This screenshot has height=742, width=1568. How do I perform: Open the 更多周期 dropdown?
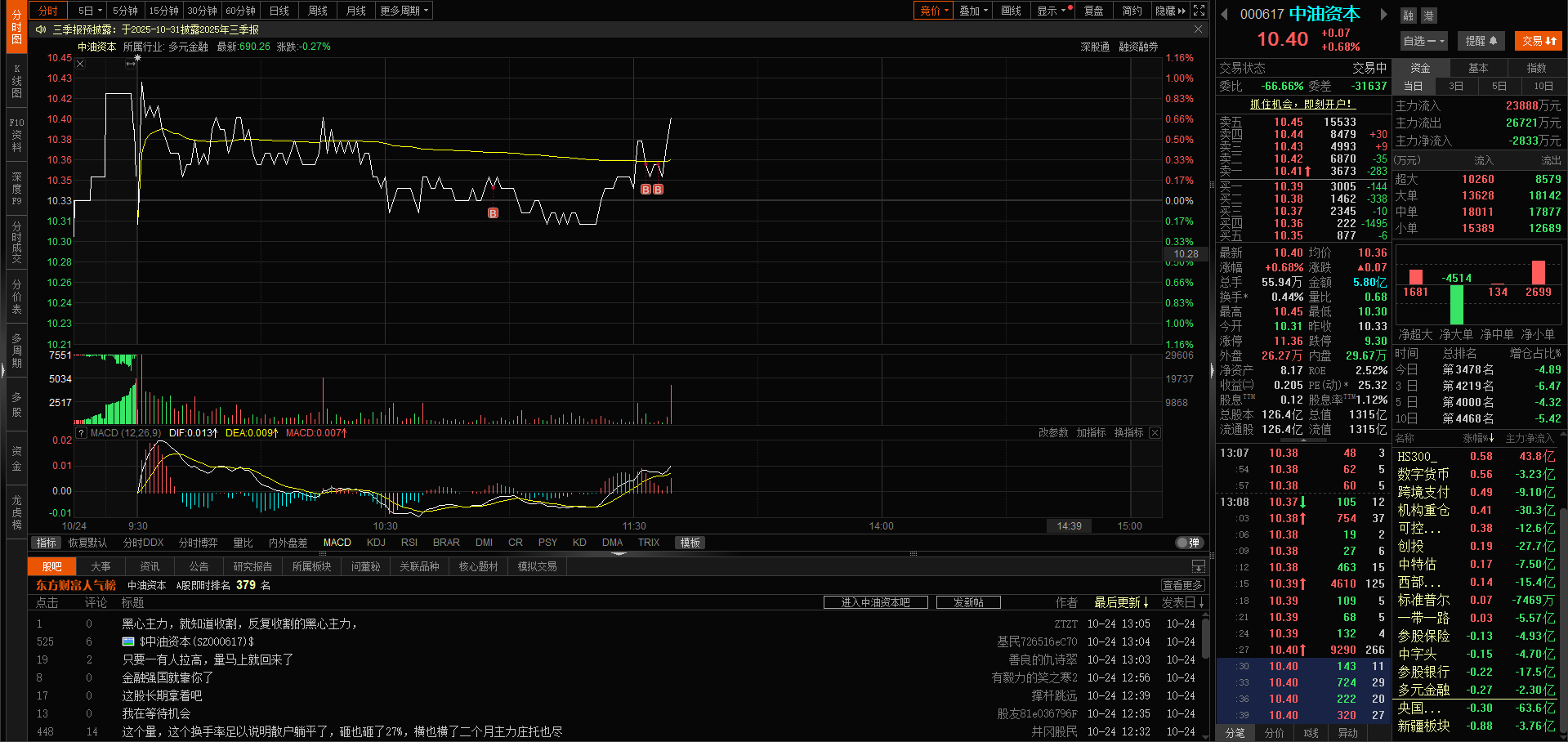tap(404, 11)
